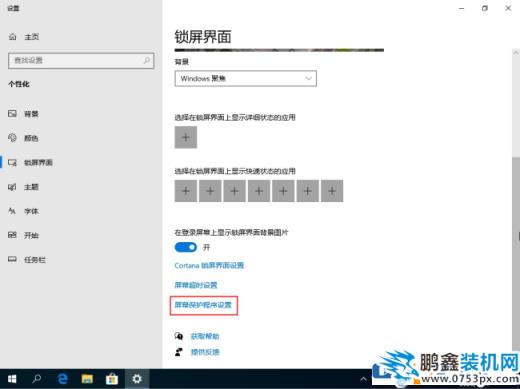Screen dimensions: 520x389
Task: Open 屏幕超时设置 link
Action: tap(196, 285)
